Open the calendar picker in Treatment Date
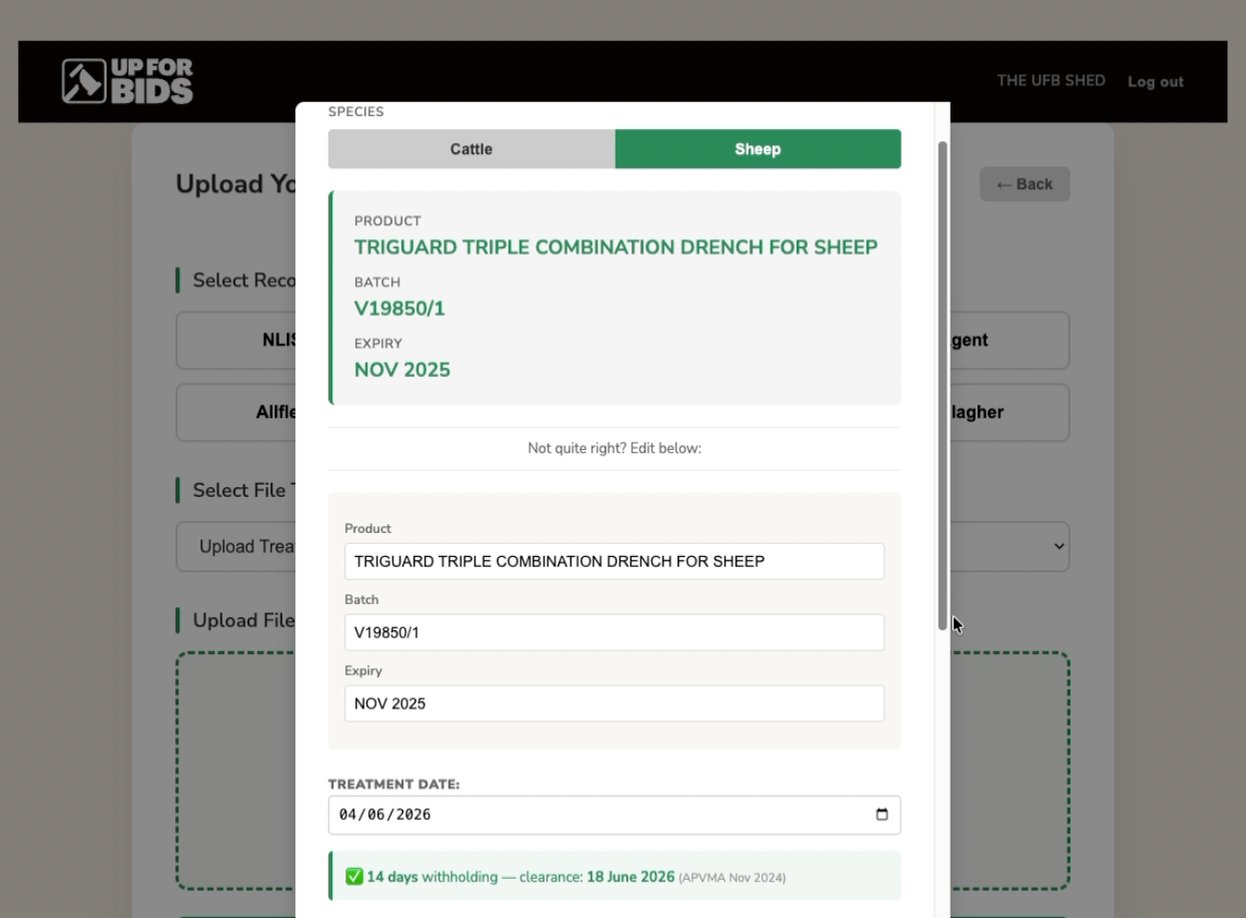 (881, 814)
